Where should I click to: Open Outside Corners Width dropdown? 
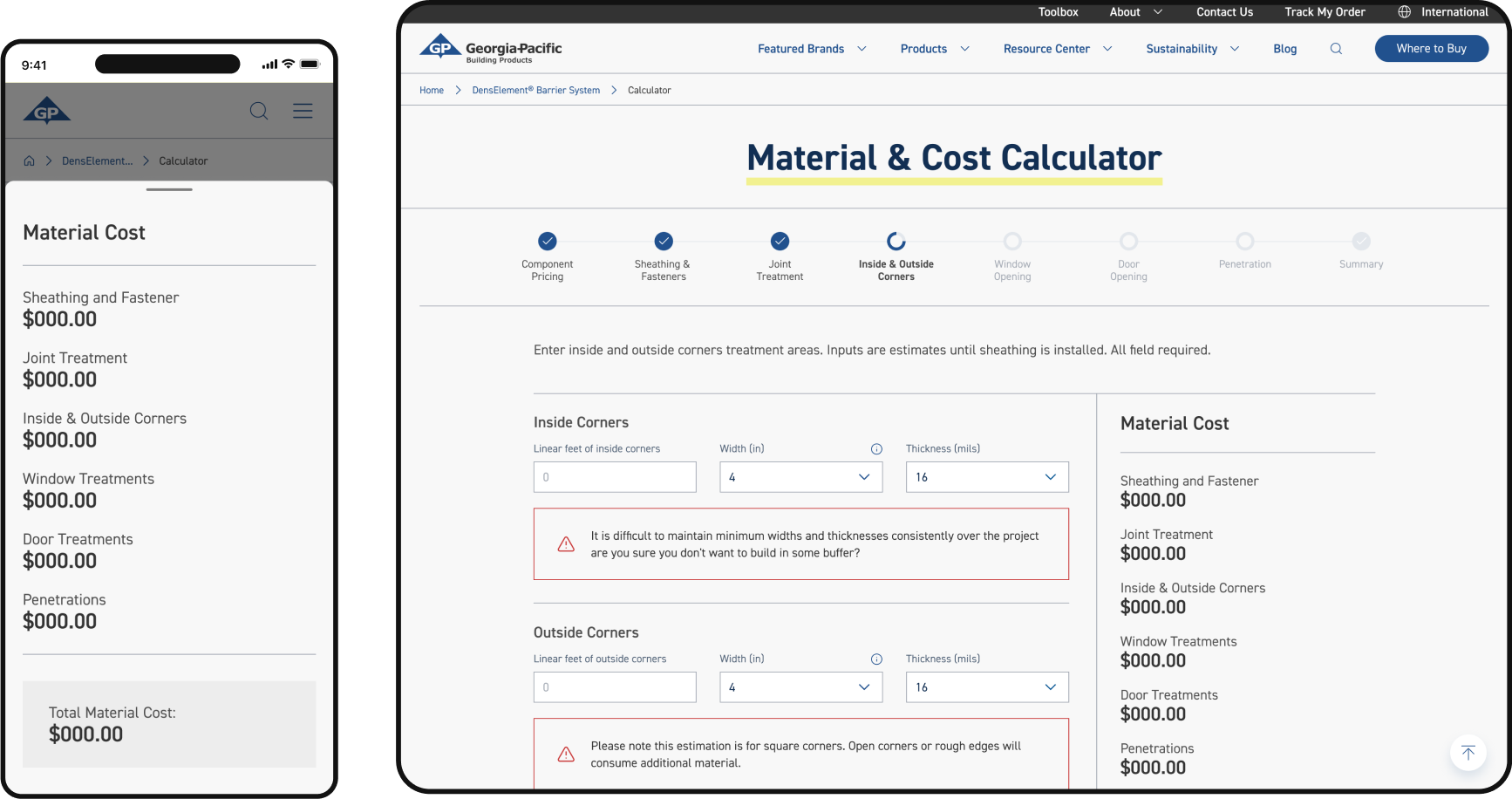[x=800, y=687]
